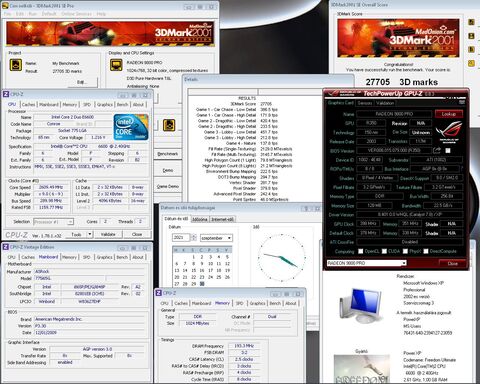Click the GPU-Z BIOS export share icon

pyautogui.click(x=437, y=150)
